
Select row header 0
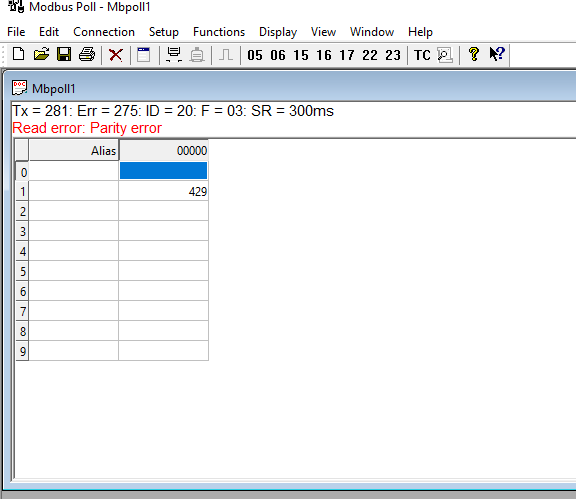(22, 171)
